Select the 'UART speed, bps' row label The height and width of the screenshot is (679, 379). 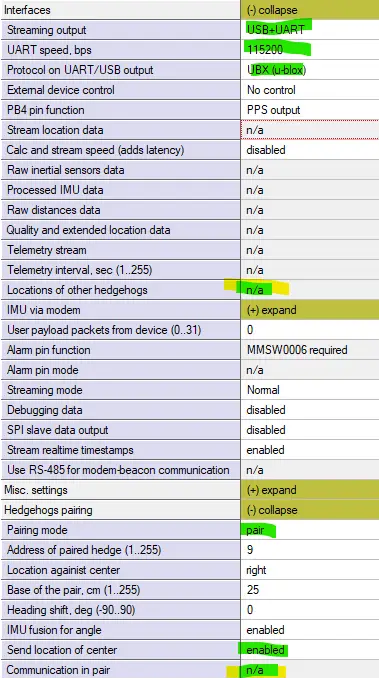tap(49, 50)
